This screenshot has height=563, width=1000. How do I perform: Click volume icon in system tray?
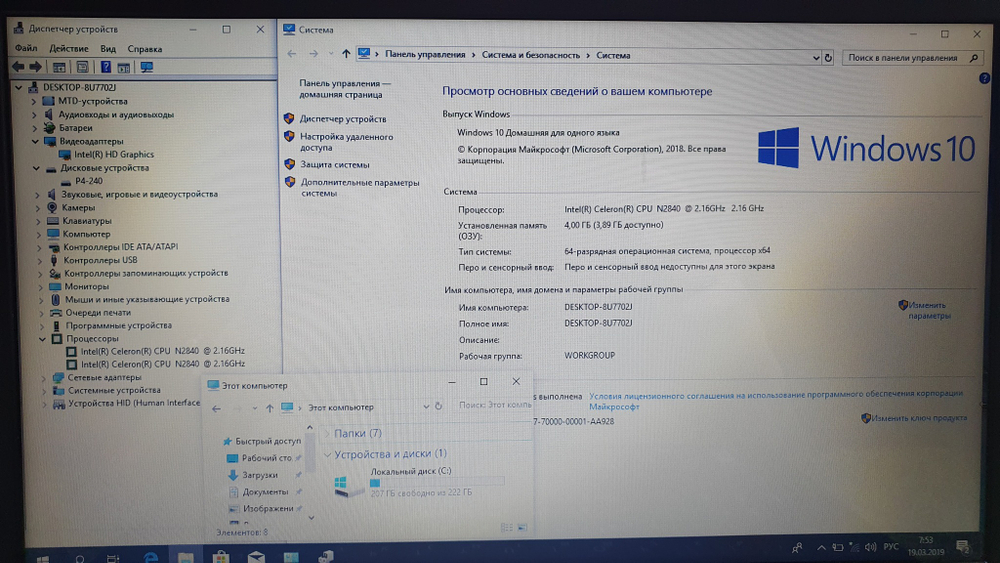[x=871, y=547]
